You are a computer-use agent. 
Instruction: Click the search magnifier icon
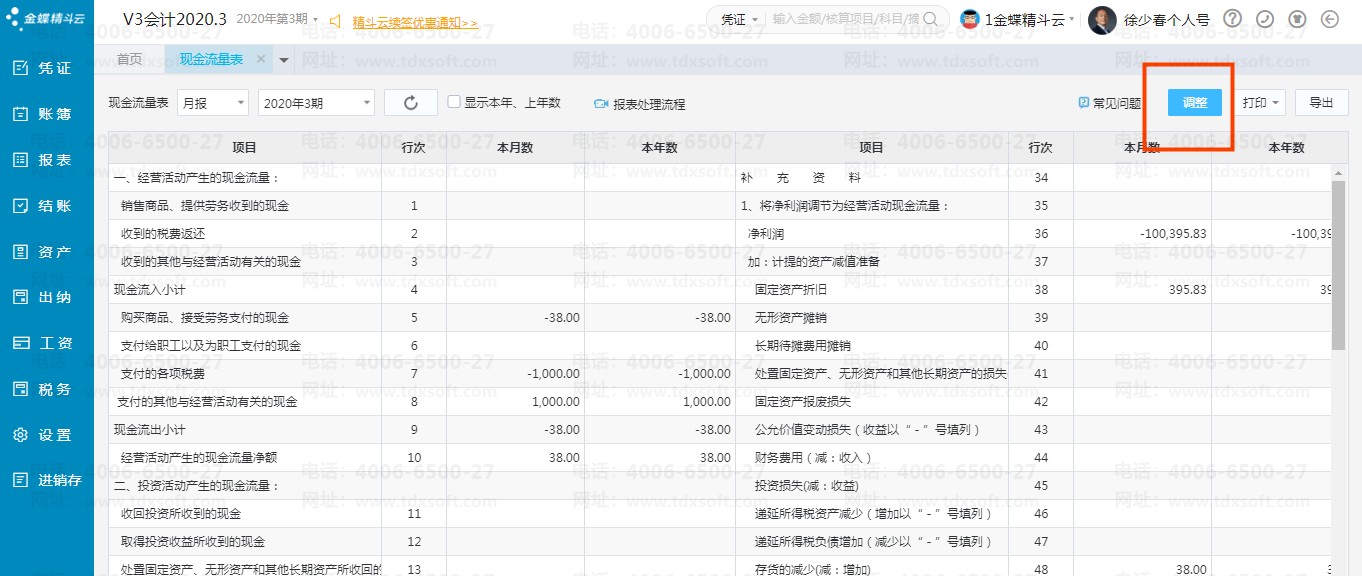click(931, 19)
